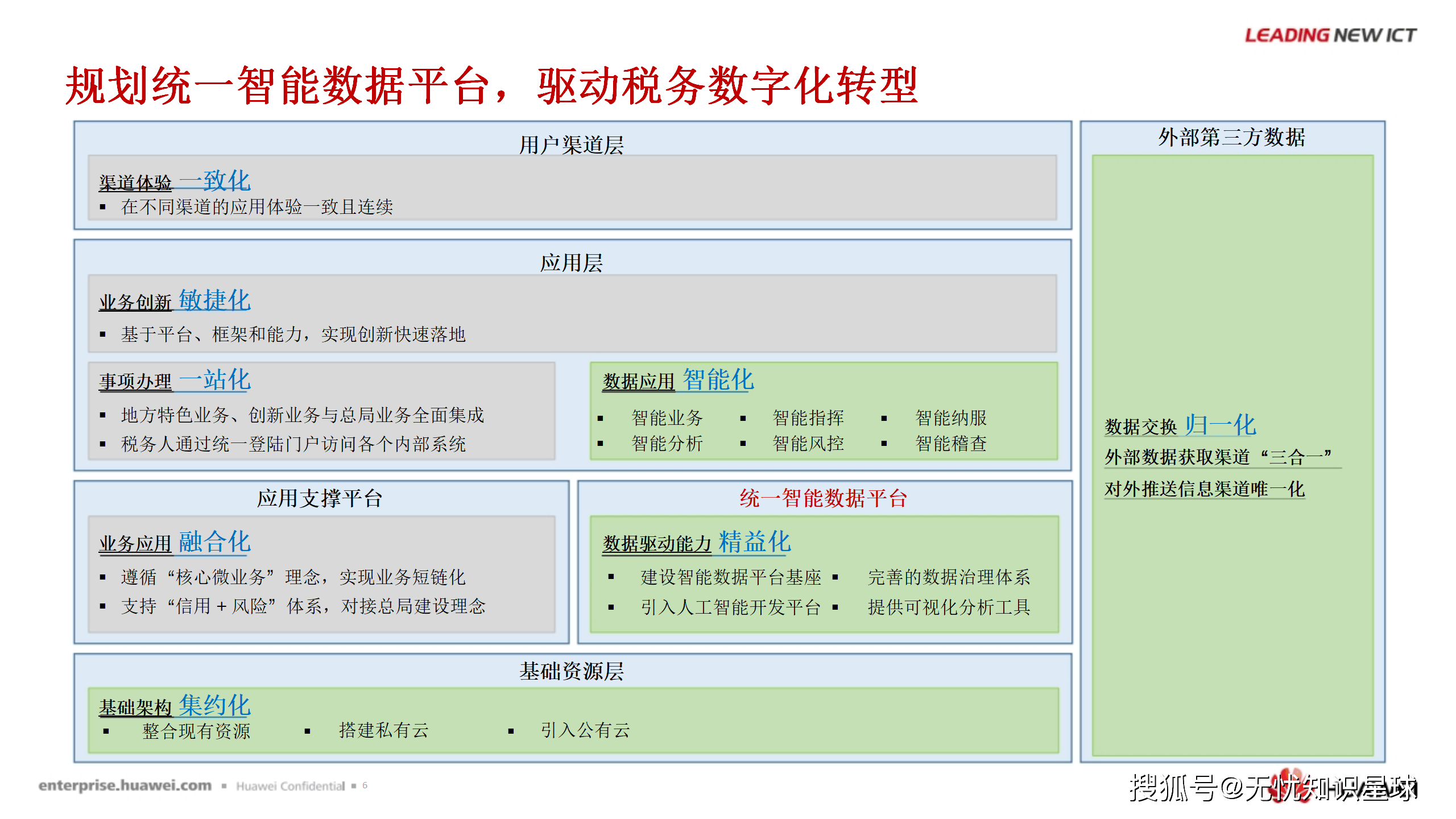Click the page number 6 in footer
The width and height of the screenshot is (1456, 819).
pyautogui.click(x=365, y=784)
